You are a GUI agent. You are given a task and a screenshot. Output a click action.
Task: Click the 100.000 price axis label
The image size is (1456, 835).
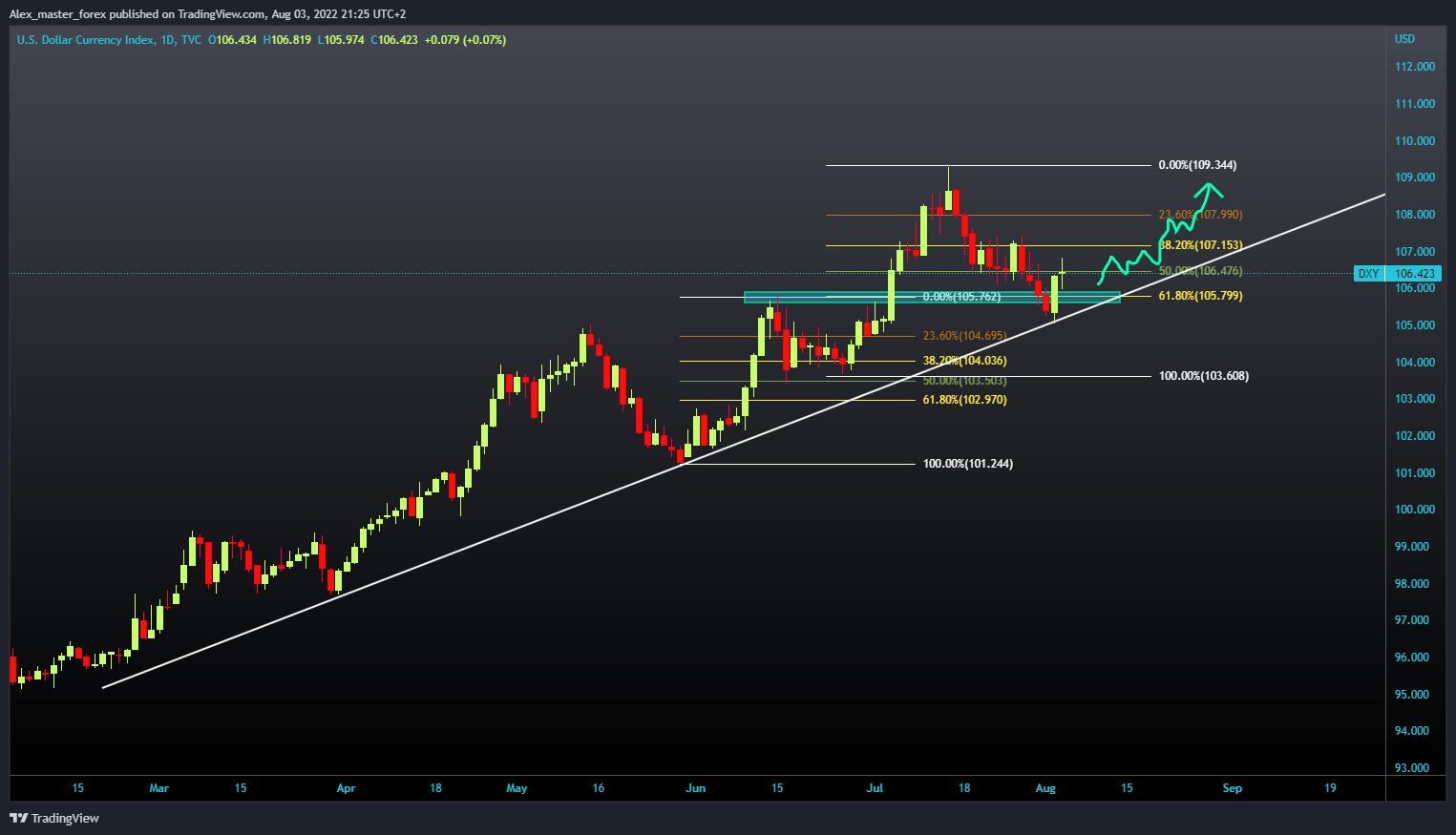[1415, 510]
